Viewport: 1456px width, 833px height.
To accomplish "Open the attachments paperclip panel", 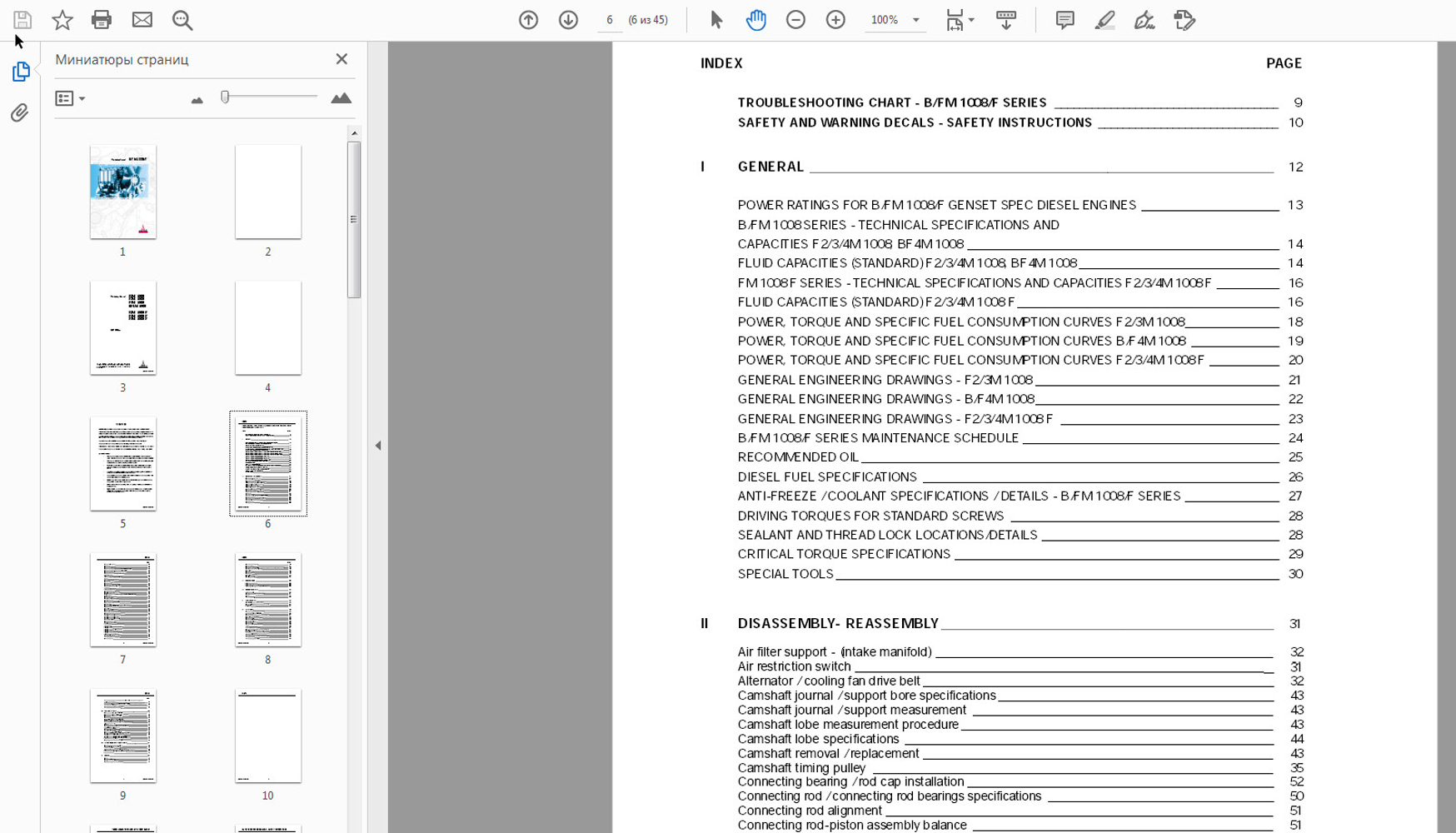I will pyautogui.click(x=20, y=112).
